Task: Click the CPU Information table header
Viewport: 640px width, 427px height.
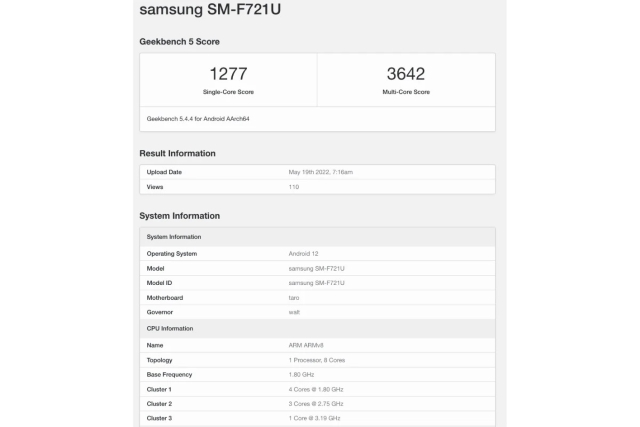Action: coord(317,329)
